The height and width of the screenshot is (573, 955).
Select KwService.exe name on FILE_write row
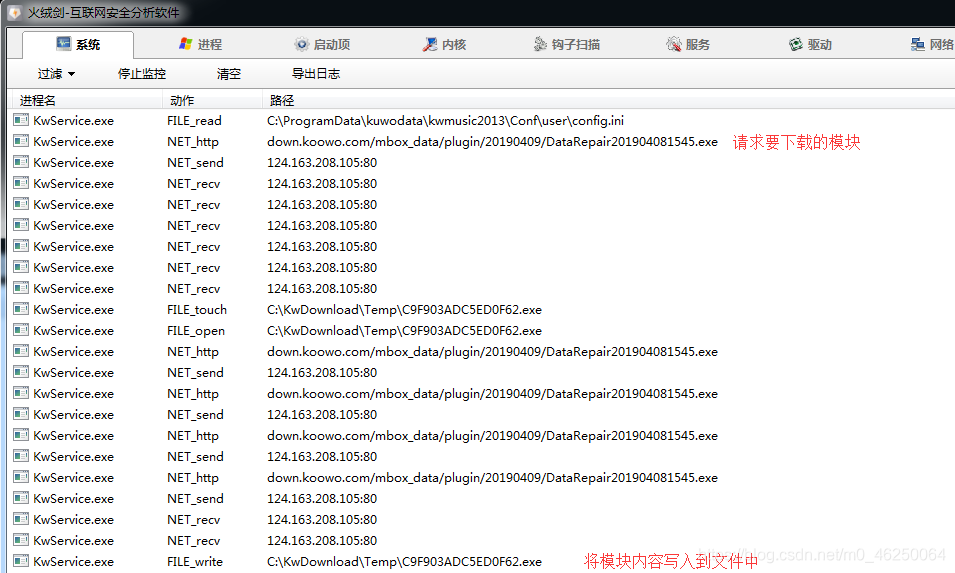click(74, 561)
